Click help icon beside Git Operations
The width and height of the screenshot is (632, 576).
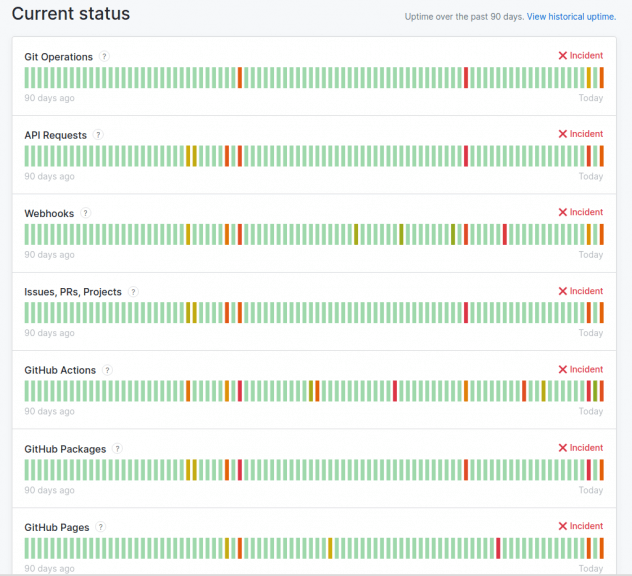104,56
